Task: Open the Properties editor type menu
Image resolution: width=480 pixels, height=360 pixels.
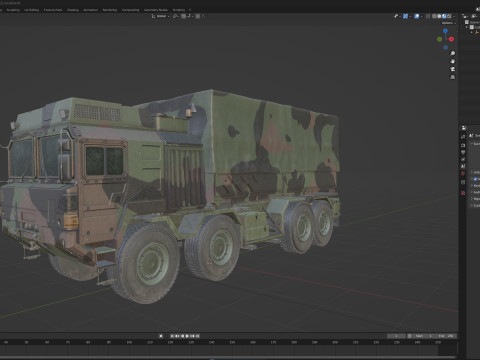Action: tap(464, 128)
